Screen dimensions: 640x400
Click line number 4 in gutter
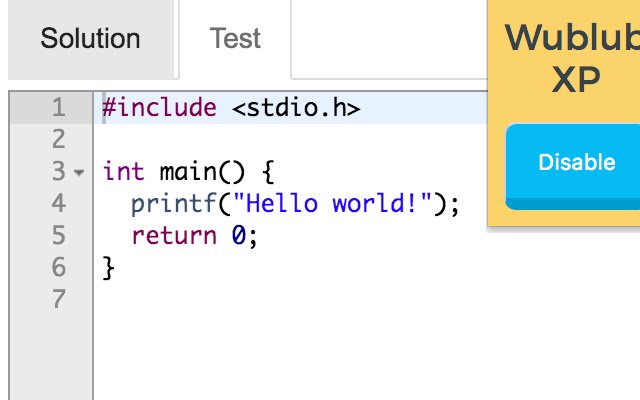click(58, 203)
